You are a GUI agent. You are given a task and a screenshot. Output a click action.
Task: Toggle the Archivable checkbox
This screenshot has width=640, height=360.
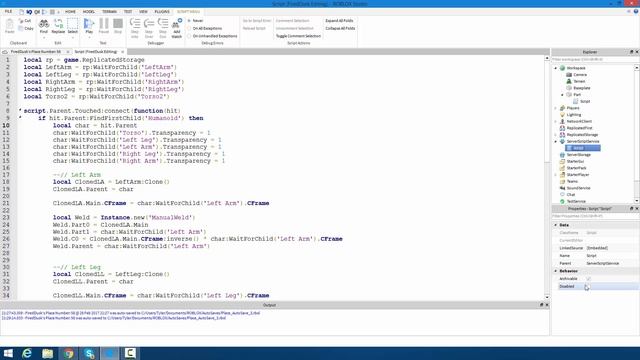[x=588, y=278]
